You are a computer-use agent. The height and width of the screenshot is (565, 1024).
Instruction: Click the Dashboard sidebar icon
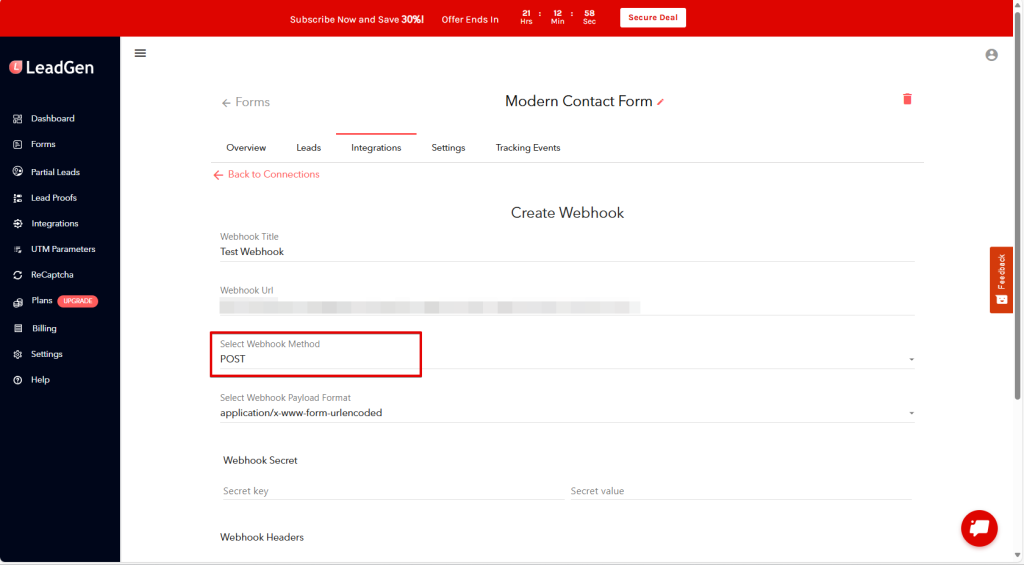tap(18, 119)
